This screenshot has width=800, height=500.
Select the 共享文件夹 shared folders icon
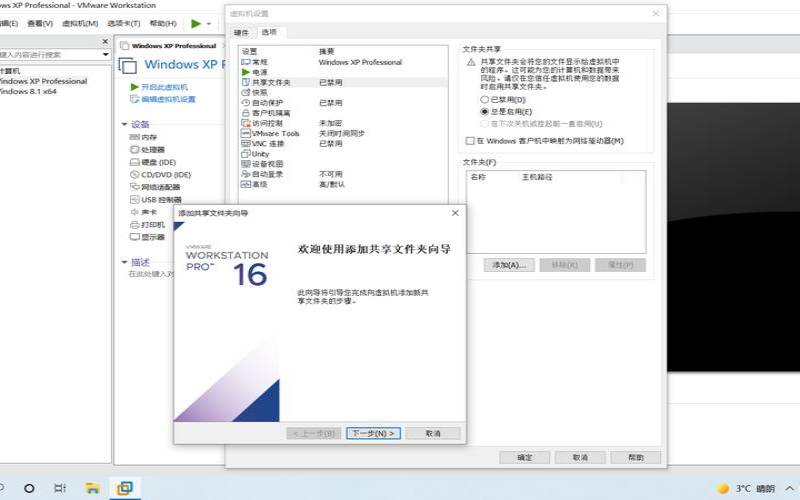[245, 82]
